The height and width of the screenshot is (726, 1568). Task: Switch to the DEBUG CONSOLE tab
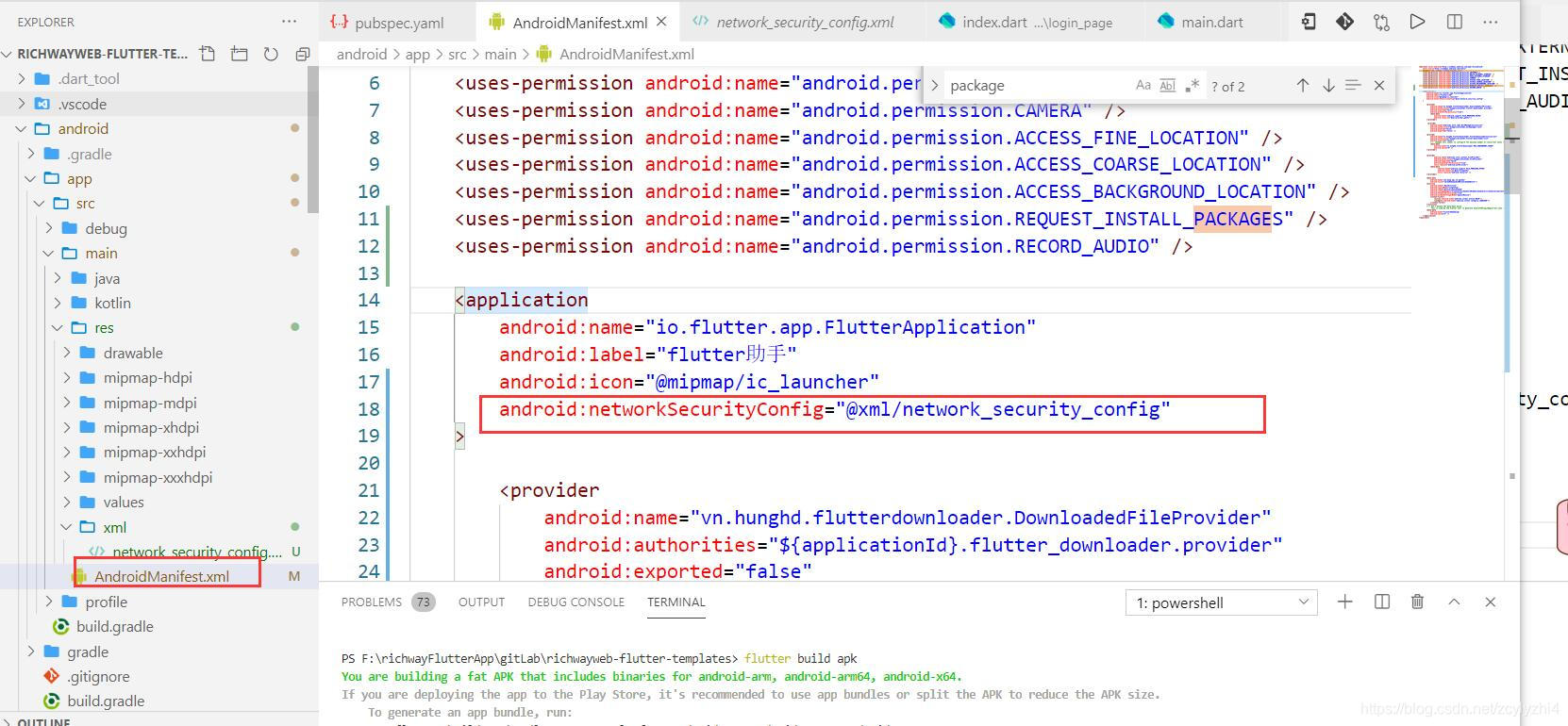click(x=575, y=602)
